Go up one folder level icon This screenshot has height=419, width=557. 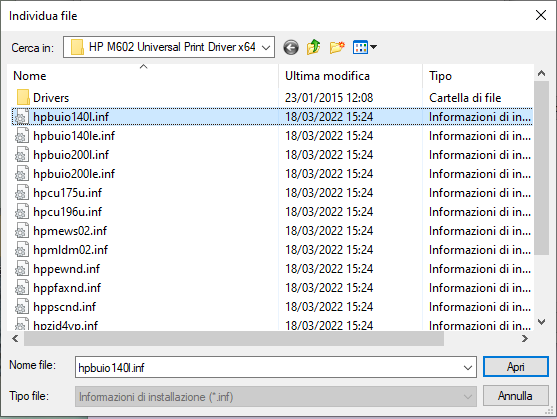313,47
